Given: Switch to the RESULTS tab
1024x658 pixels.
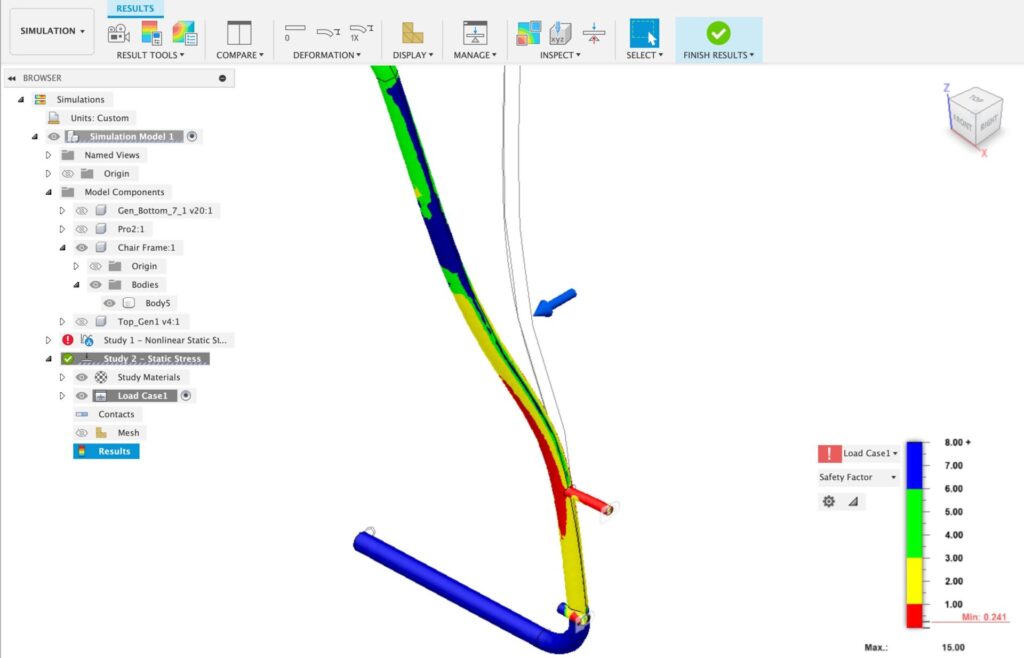Looking at the screenshot, I should pos(135,8).
